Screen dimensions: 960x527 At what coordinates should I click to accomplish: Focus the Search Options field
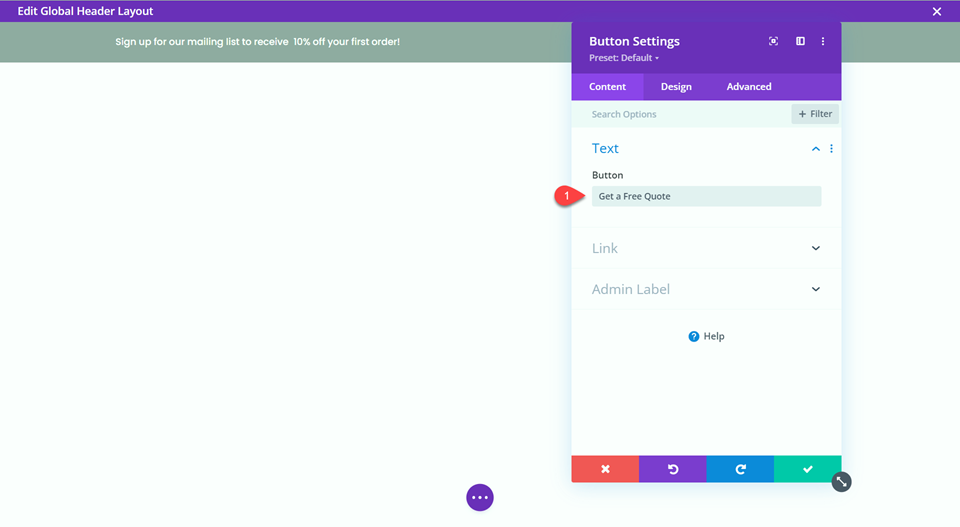681,114
